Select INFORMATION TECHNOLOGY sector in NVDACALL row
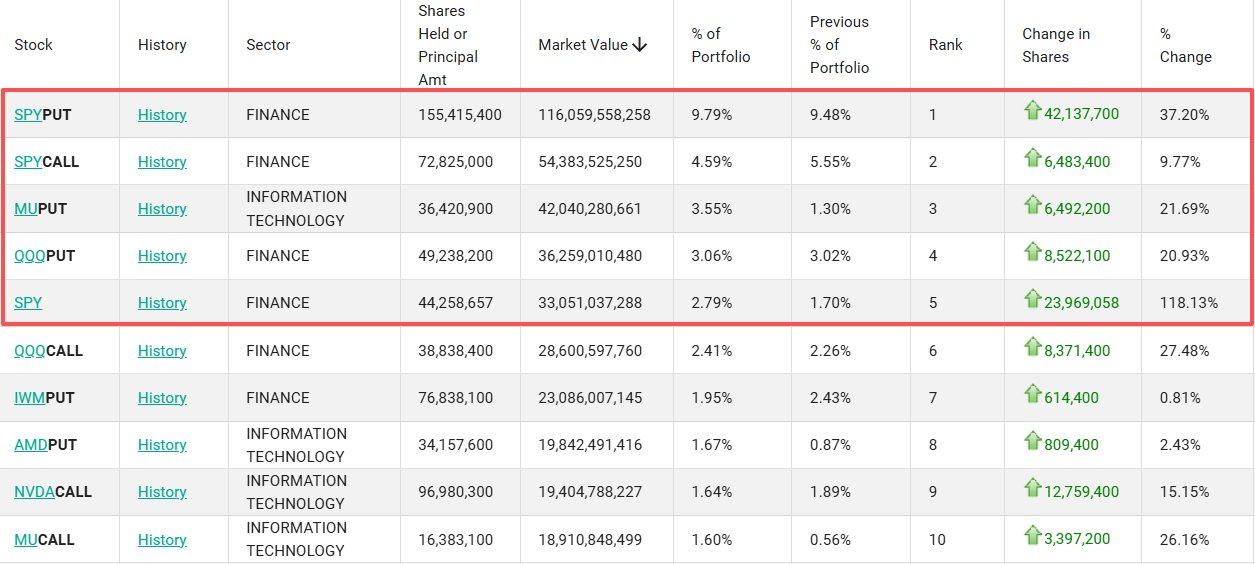1255x564 pixels. [296, 492]
